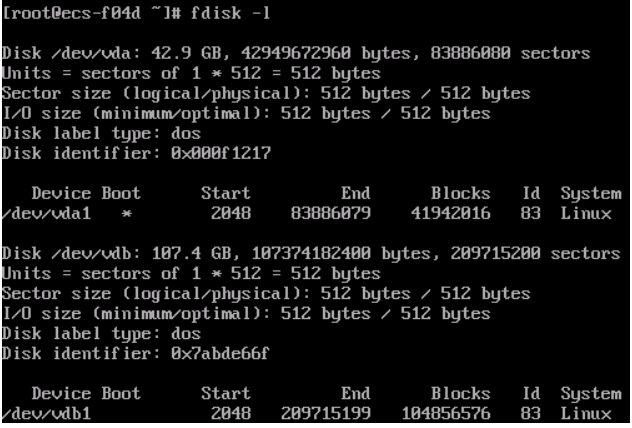Image resolution: width=632 pixels, height=428 pixels.
Task: Click the fdisk -l command text
Action: click(x=230, y=13)
